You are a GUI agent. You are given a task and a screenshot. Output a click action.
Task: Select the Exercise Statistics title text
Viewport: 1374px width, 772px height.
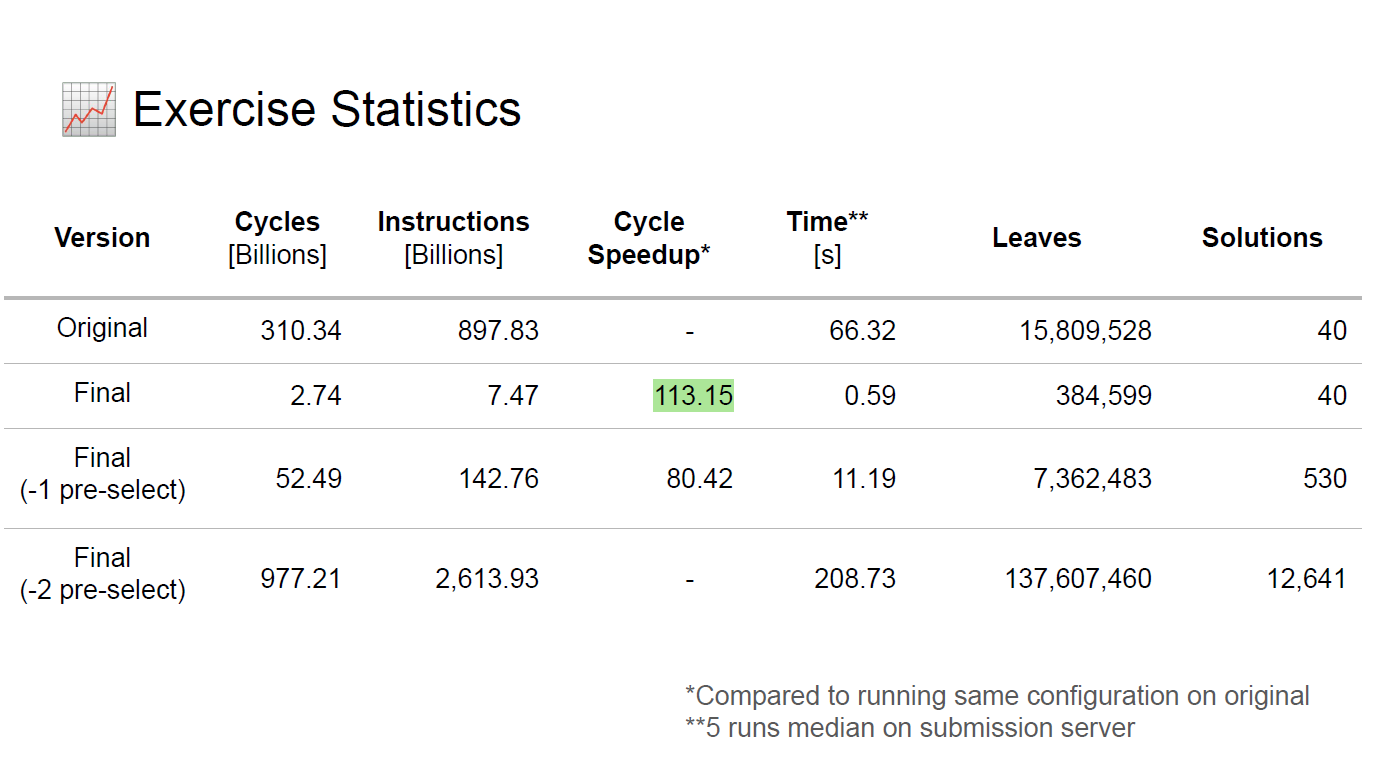[x=327, y=108]
